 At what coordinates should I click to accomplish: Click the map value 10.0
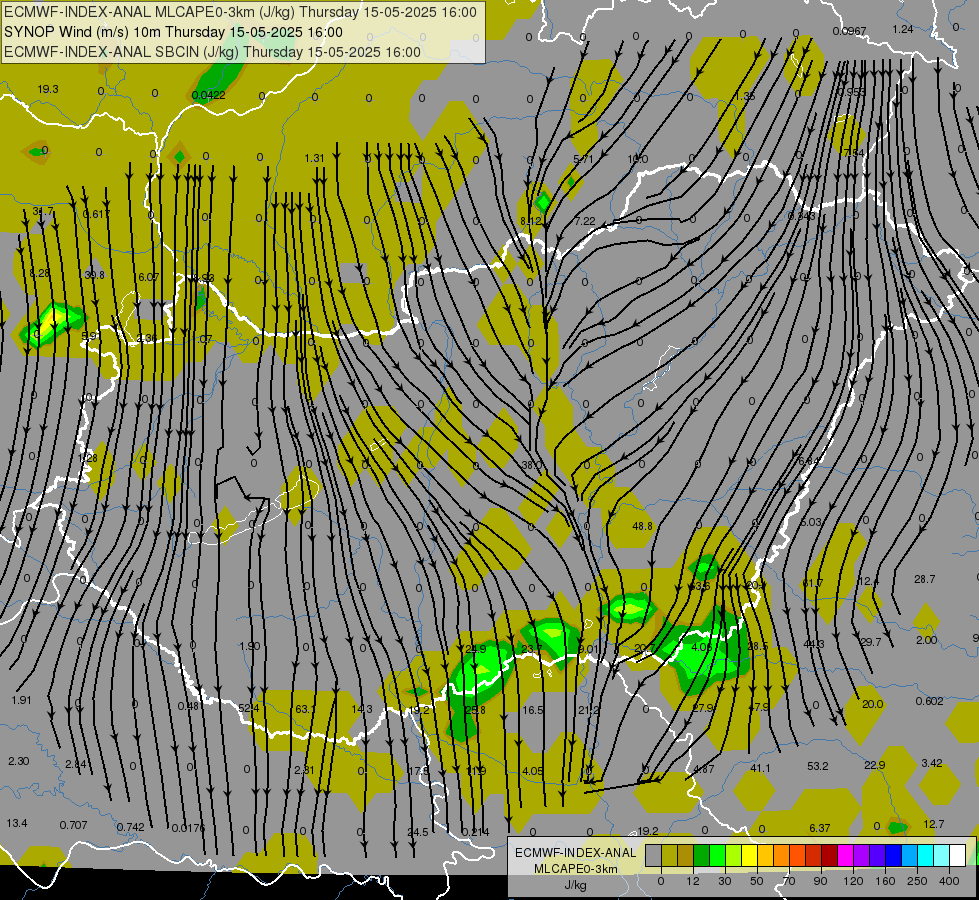pyautogui.click(x=637, y=159)
